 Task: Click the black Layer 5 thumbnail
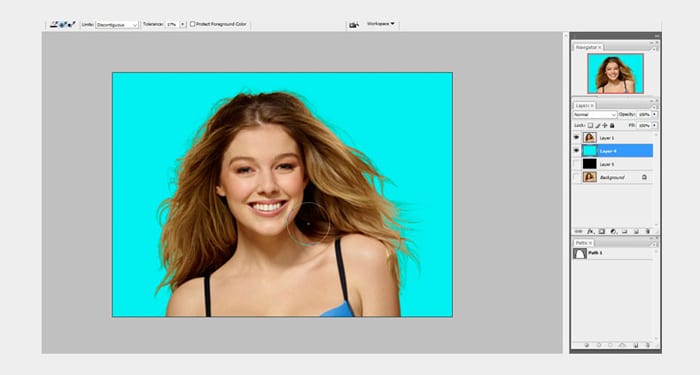click(590, 164)
